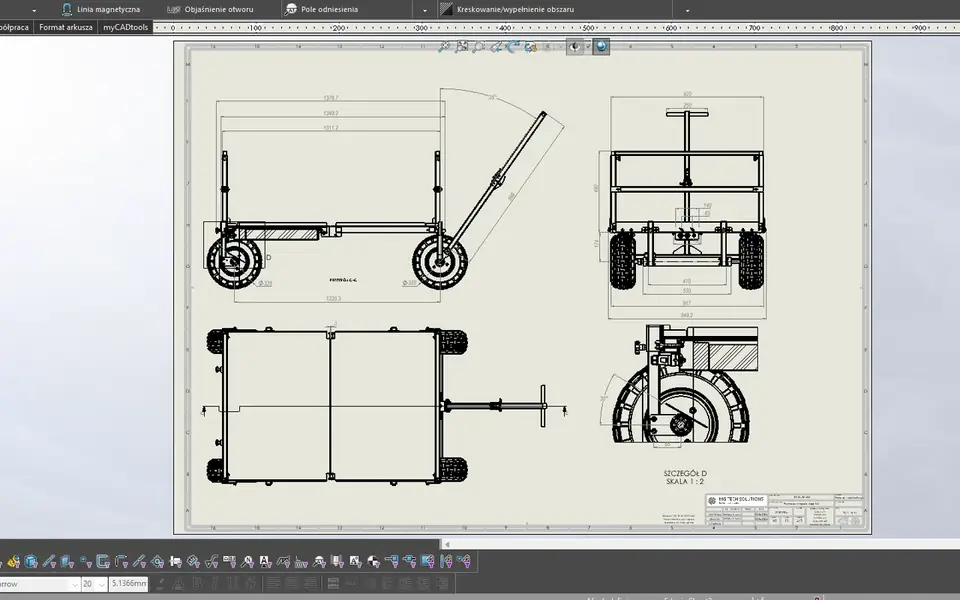
Task: Toggle the Bold B formatting button
Action: click(x=197, y=584)
